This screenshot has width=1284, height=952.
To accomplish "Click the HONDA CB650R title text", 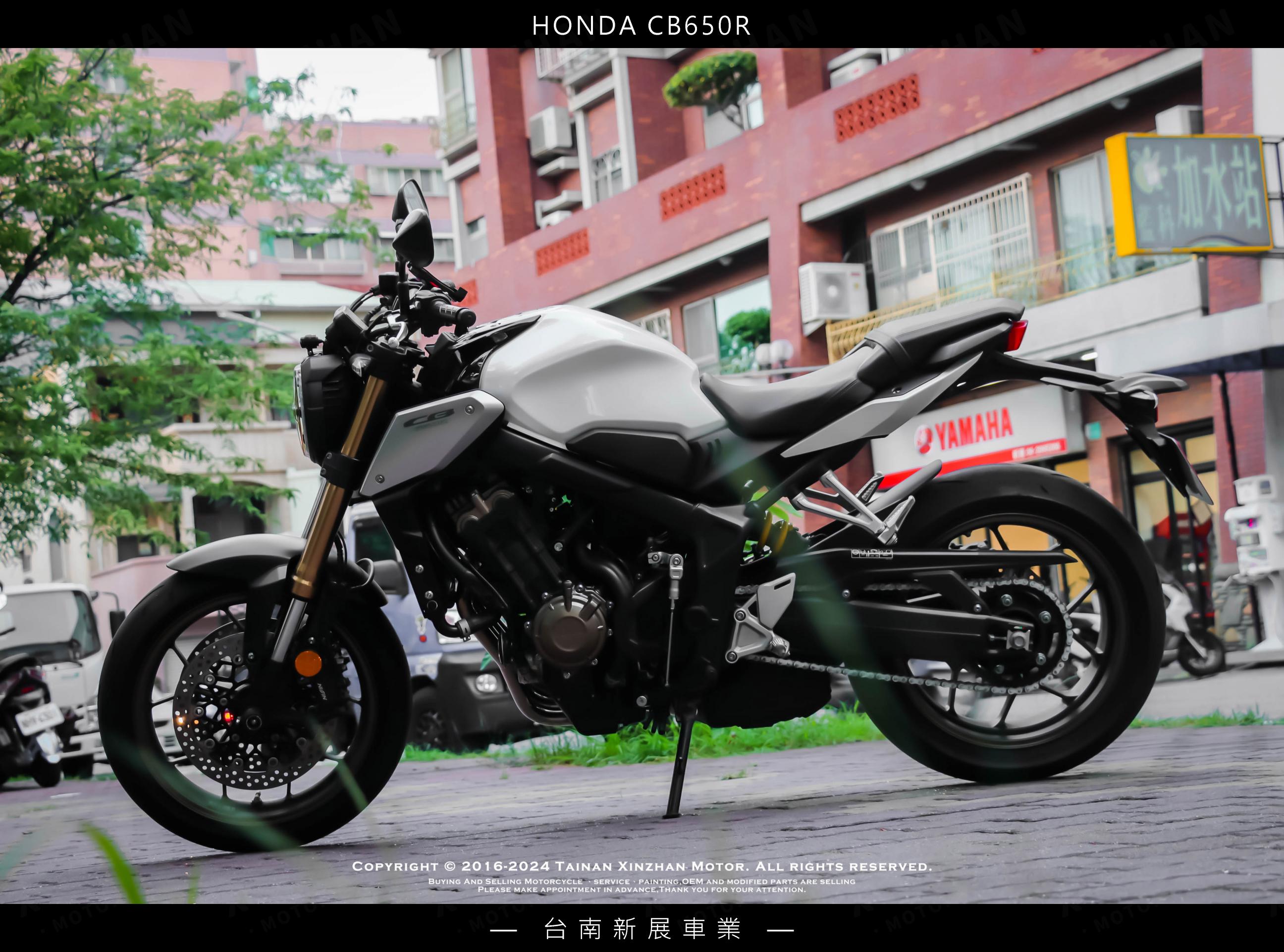I will (642, 25).
